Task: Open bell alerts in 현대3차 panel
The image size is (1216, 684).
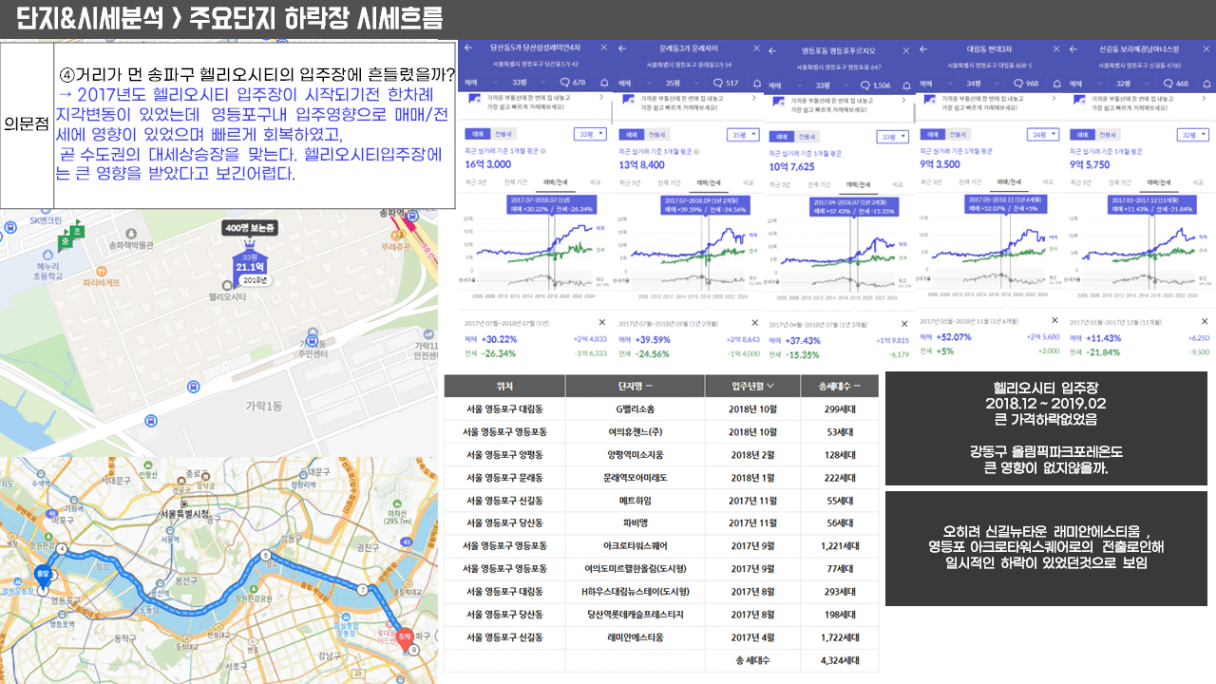Action: (x=1056, y=83)
